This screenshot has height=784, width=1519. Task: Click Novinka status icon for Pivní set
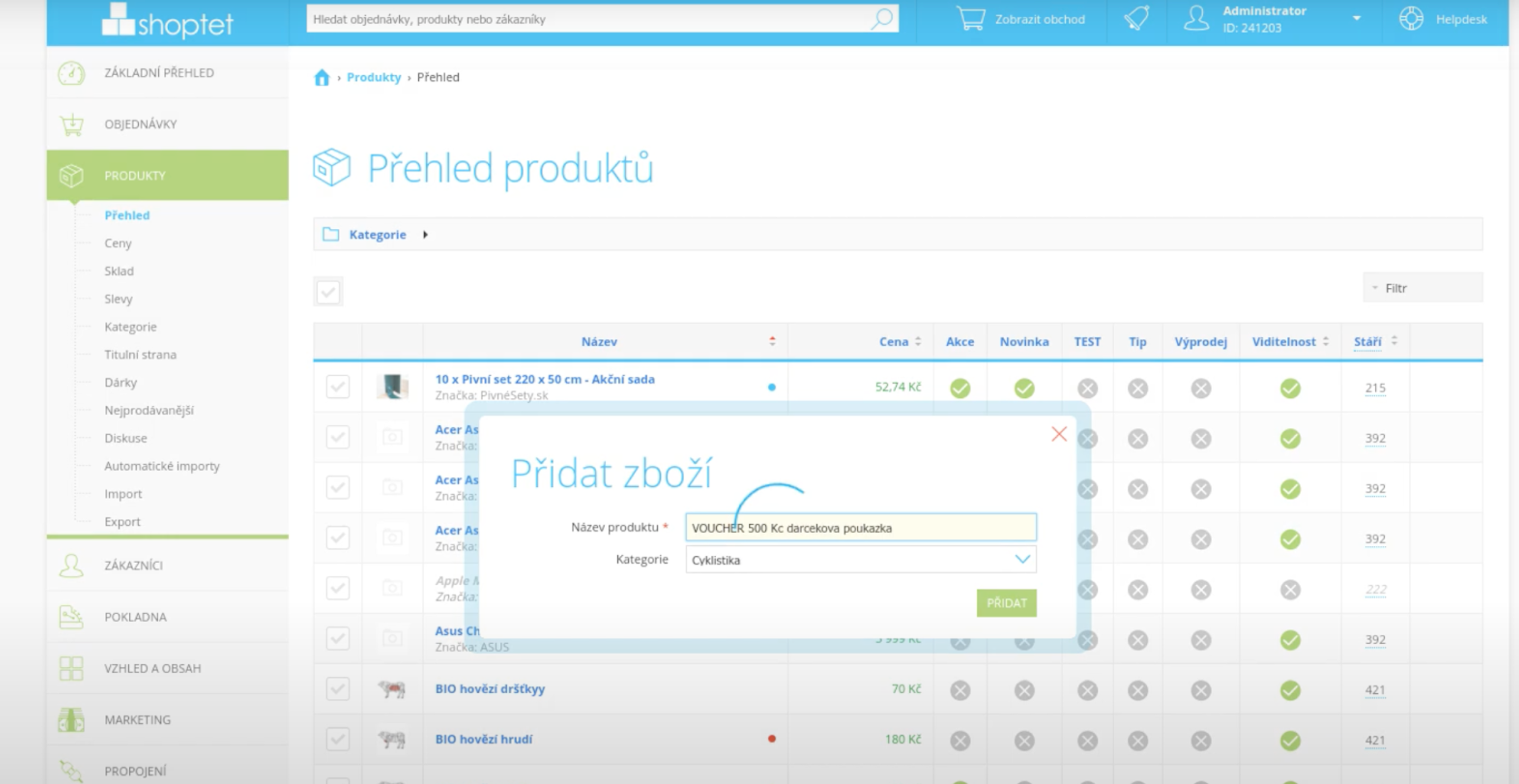point(1024,388)
